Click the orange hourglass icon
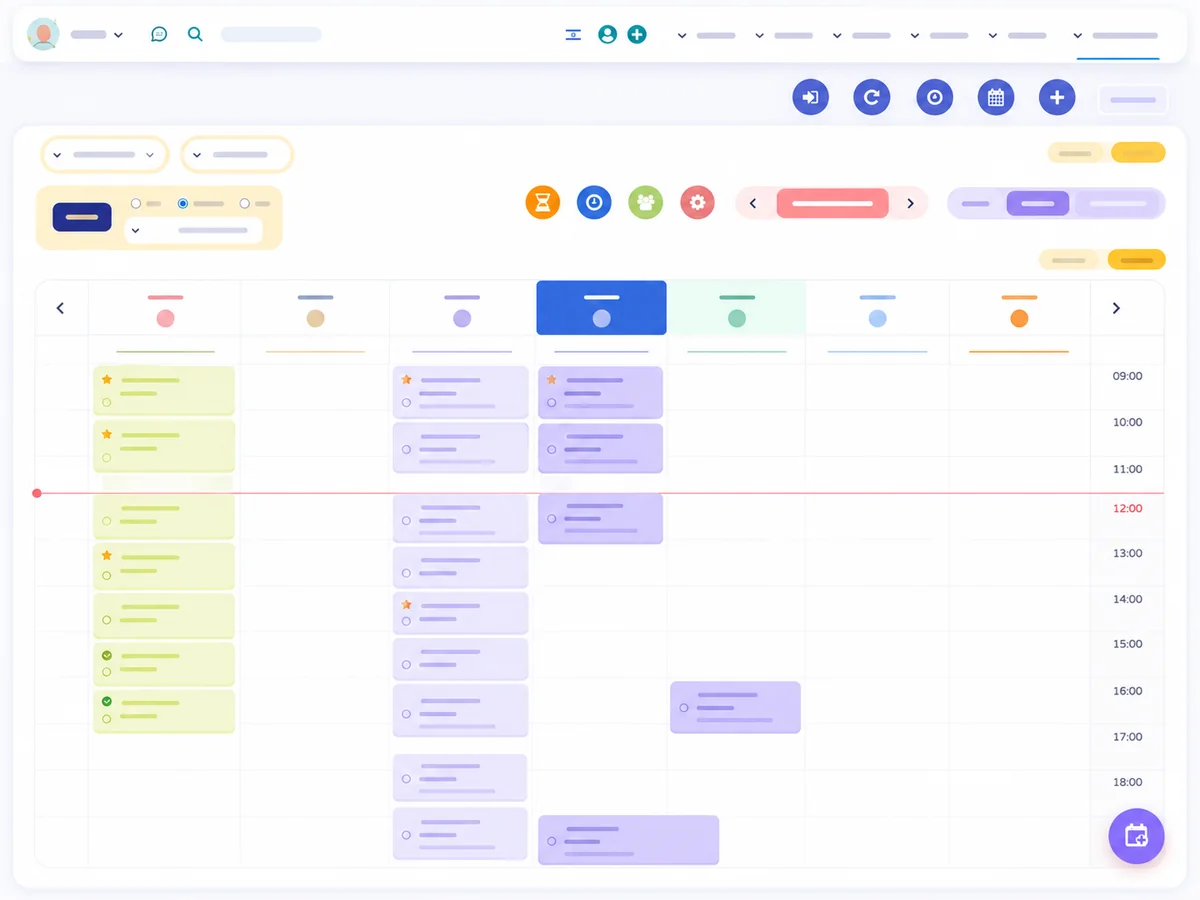The height and width of the screenshot is (900, 1200). pyautogui.click(x=542, y=202)
